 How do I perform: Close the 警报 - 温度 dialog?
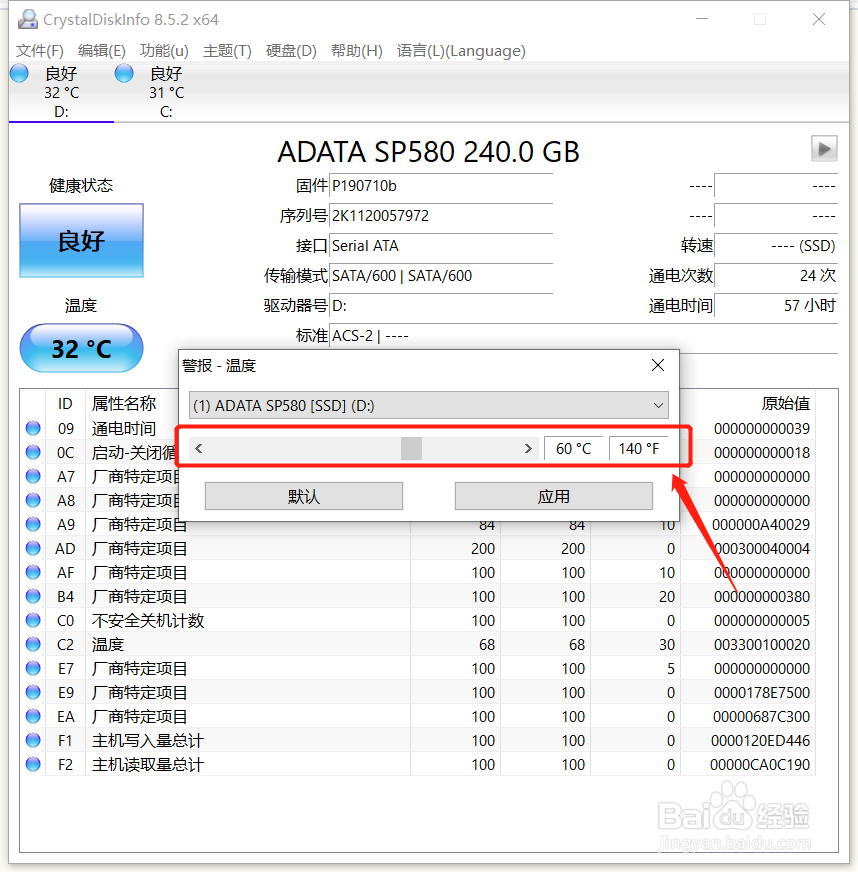658,365
